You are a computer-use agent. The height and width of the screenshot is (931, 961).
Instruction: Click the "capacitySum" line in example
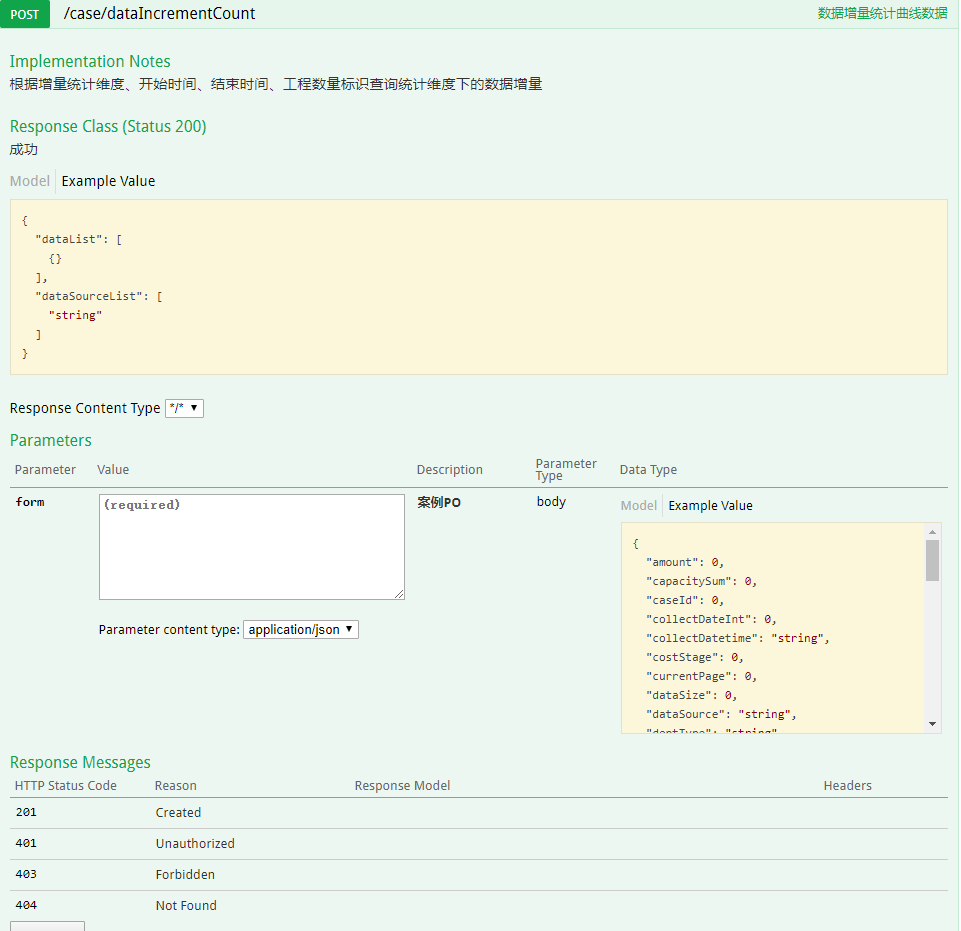pyautogui.click(x=701, y=581)
